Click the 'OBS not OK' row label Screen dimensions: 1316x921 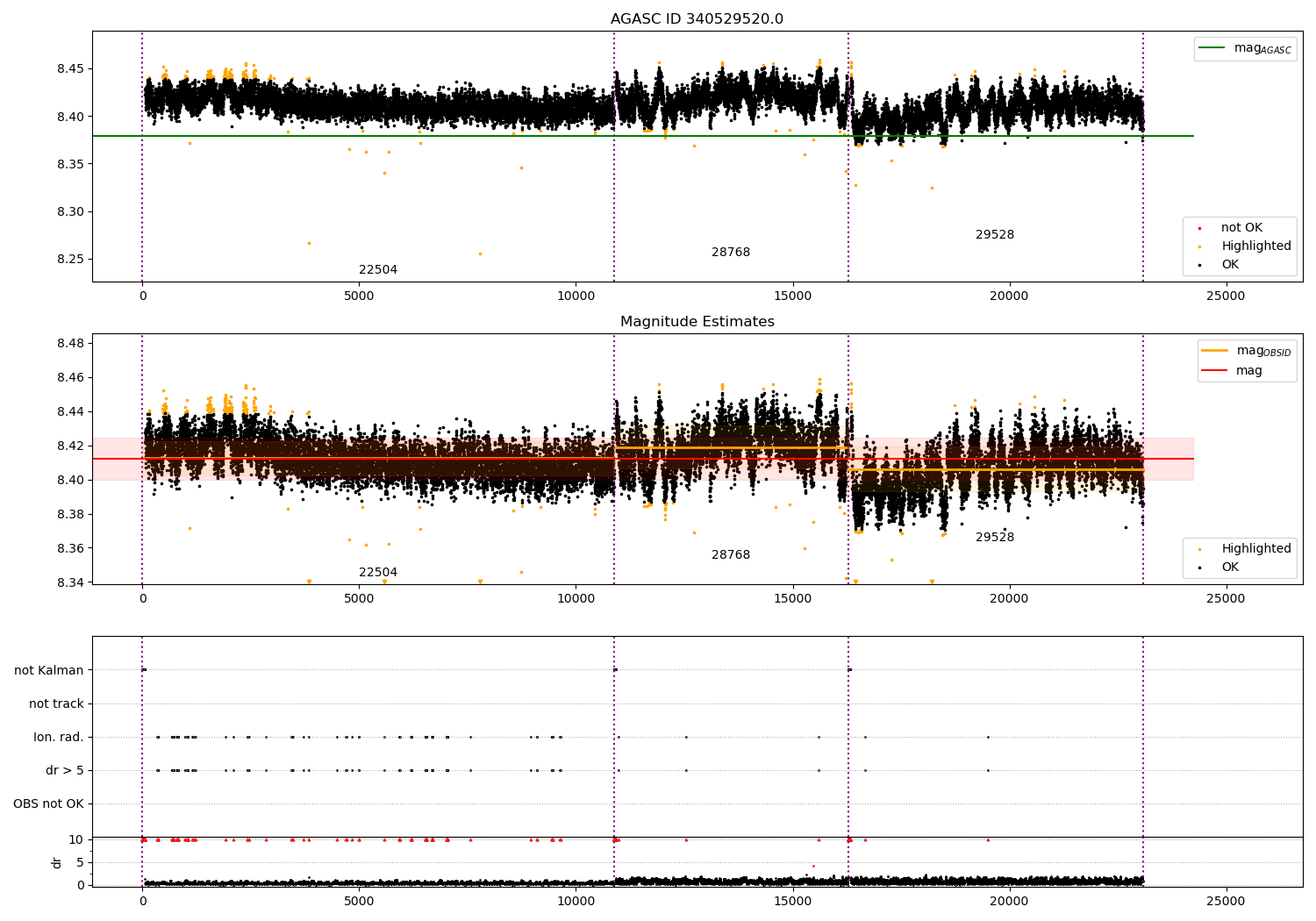click(48, 803)
